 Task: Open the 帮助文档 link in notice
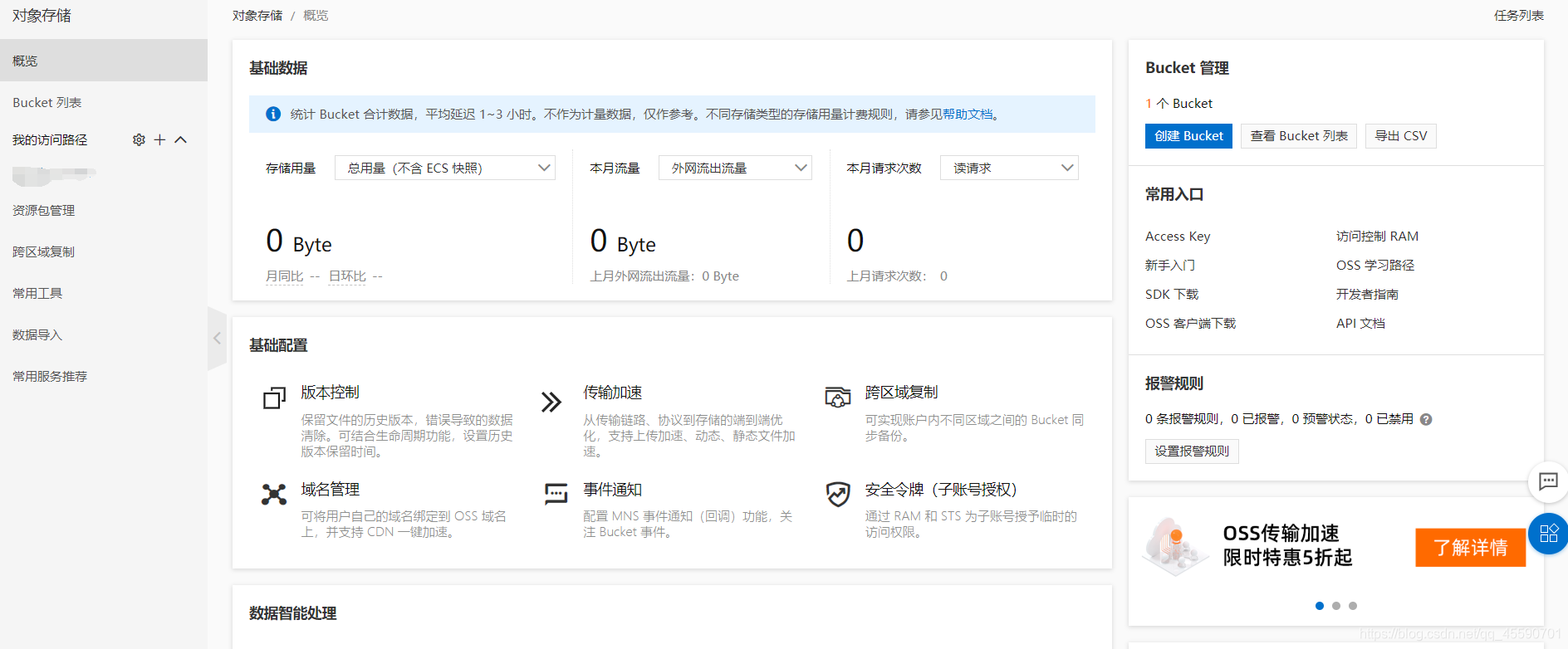(x=968, y=115)
